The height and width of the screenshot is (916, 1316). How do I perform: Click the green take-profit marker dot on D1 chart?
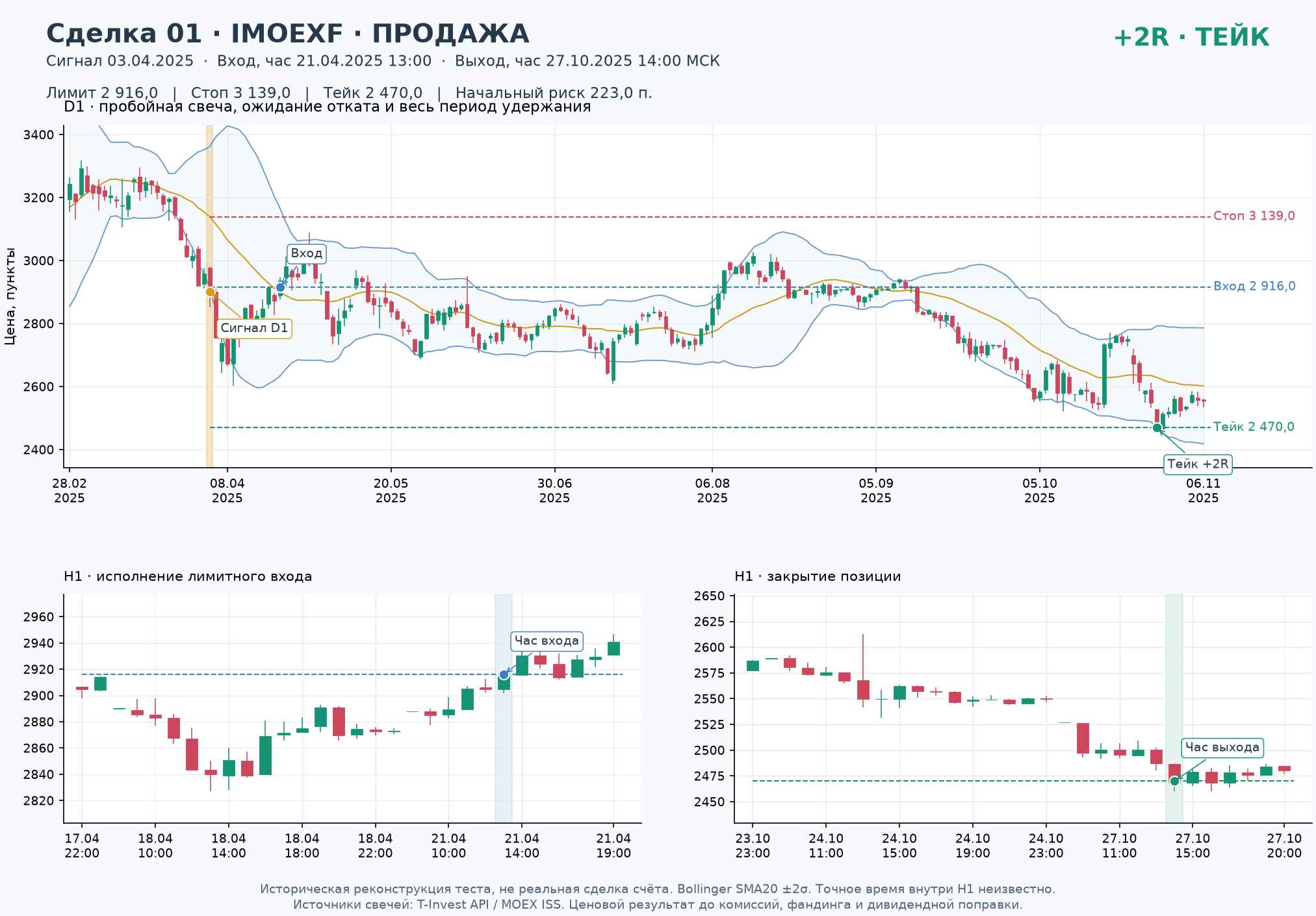pos(1157,427)
